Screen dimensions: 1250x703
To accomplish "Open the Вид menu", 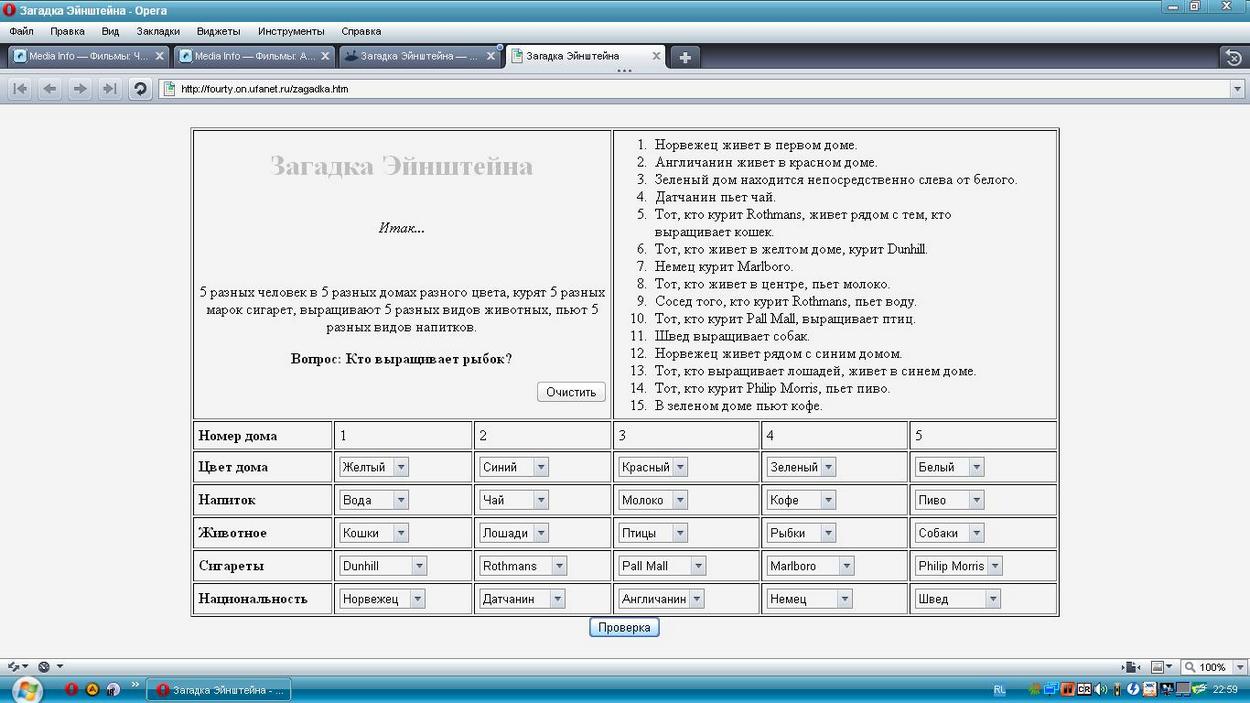I will 110,31.
